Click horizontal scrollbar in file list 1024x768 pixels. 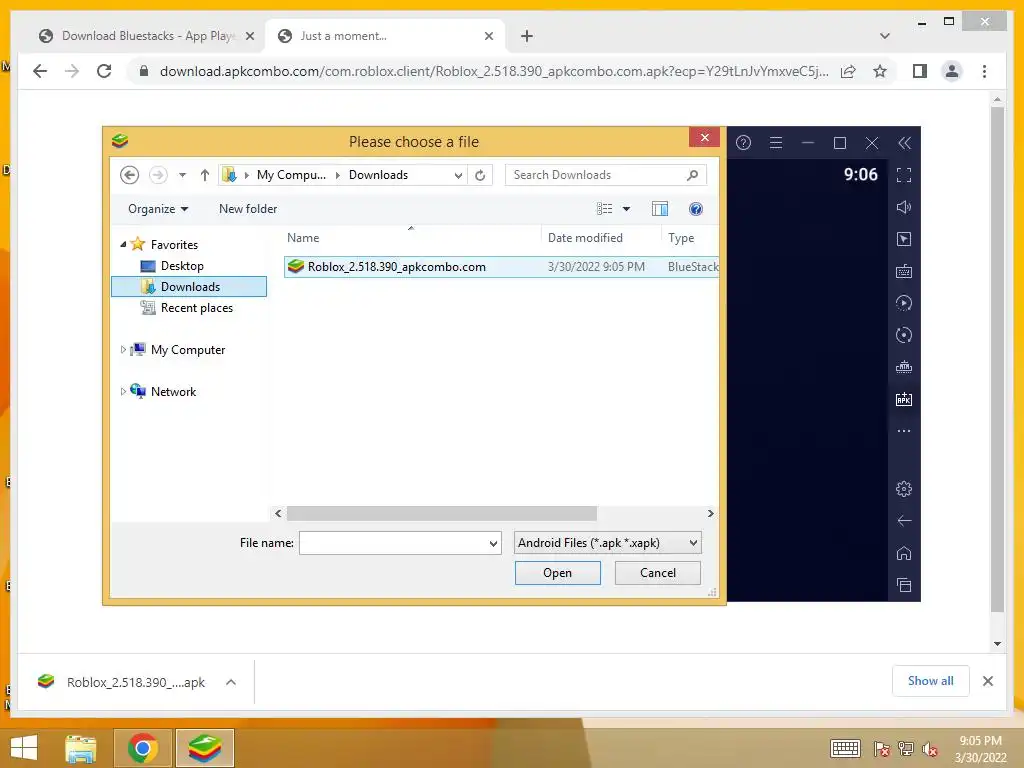[x=441, y=513]
